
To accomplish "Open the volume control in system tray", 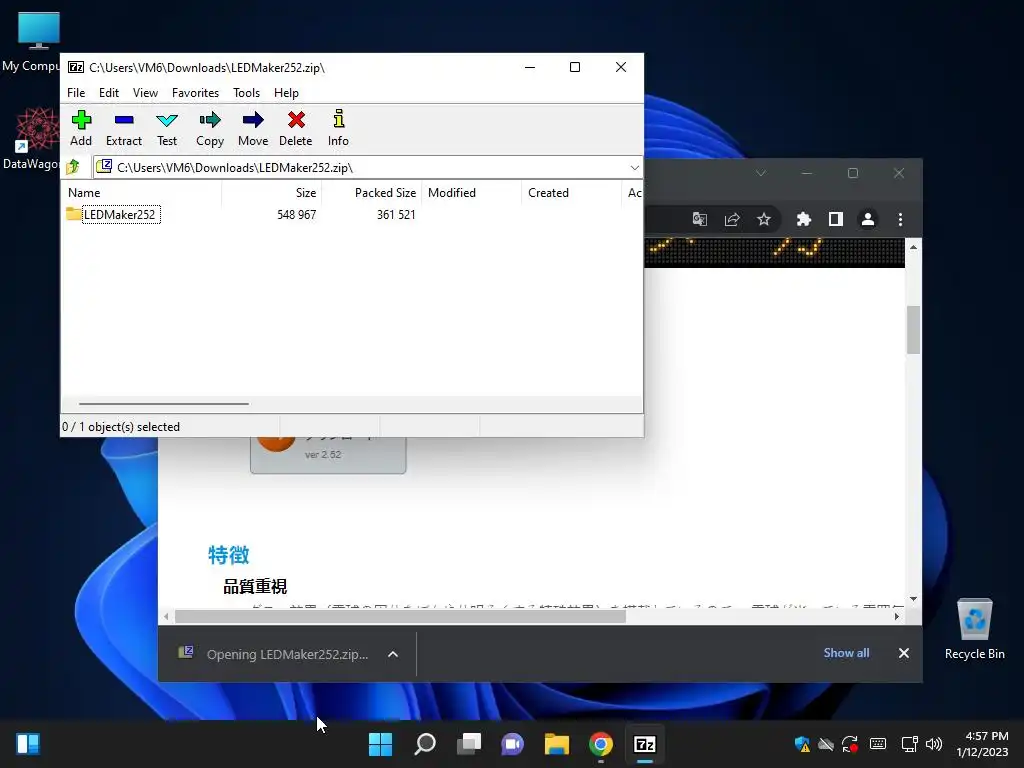I will pos(934,744).
